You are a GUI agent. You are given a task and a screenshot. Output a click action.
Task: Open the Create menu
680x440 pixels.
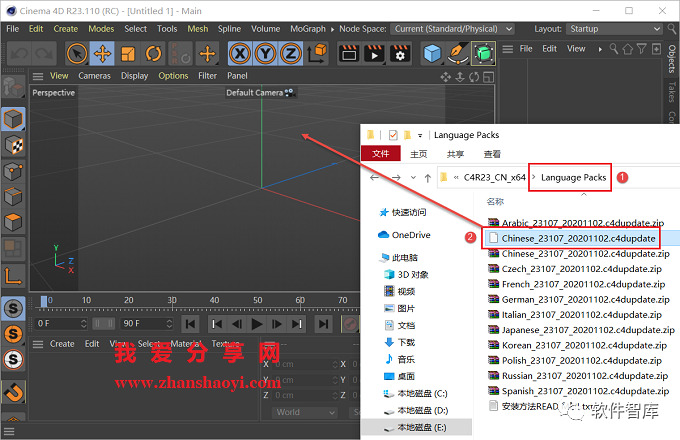click(65, 29)
